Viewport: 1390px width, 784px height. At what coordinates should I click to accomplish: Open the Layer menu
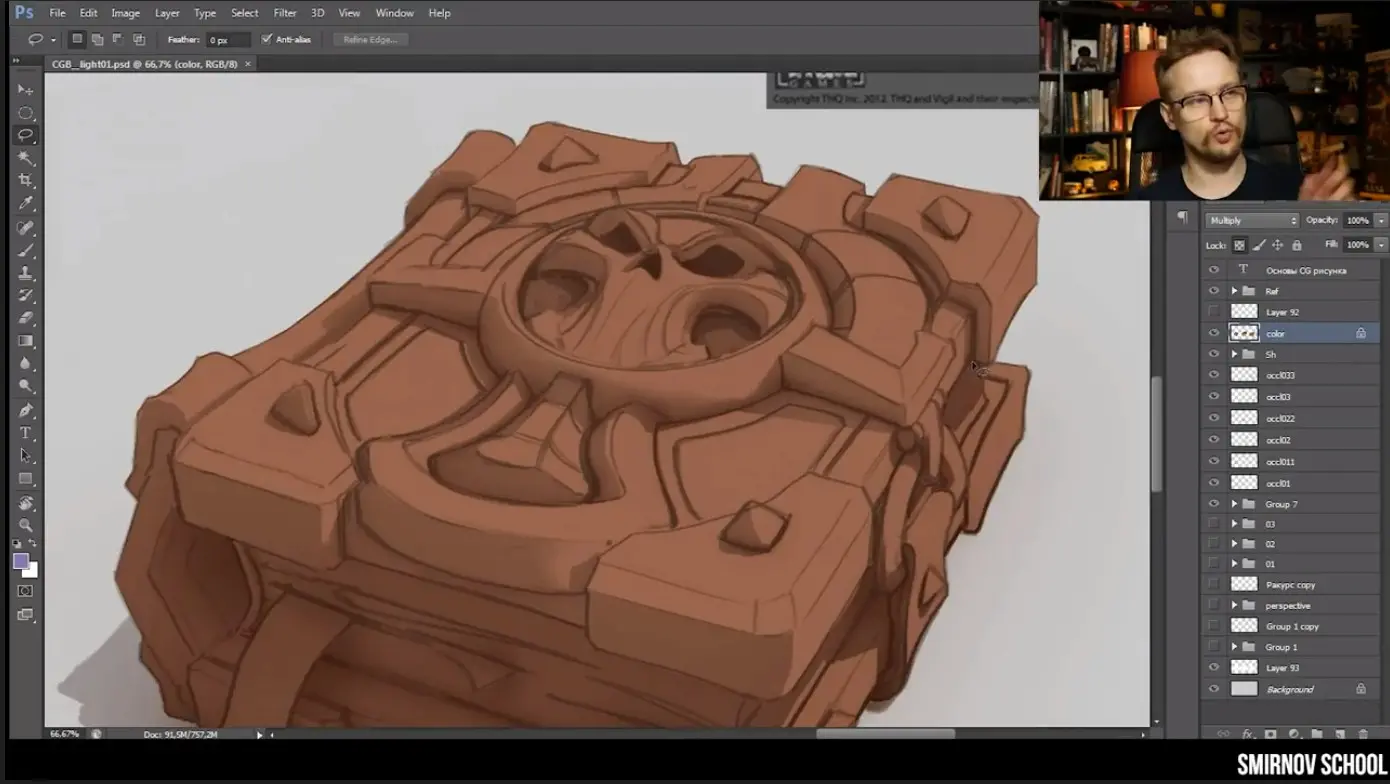point(167,13)
